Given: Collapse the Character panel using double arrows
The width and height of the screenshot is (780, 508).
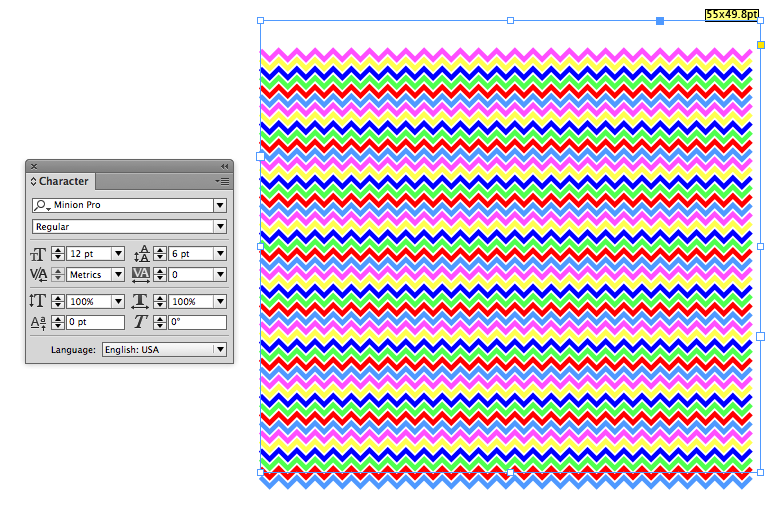Looking at the screenshot, I should pos(225,166).
